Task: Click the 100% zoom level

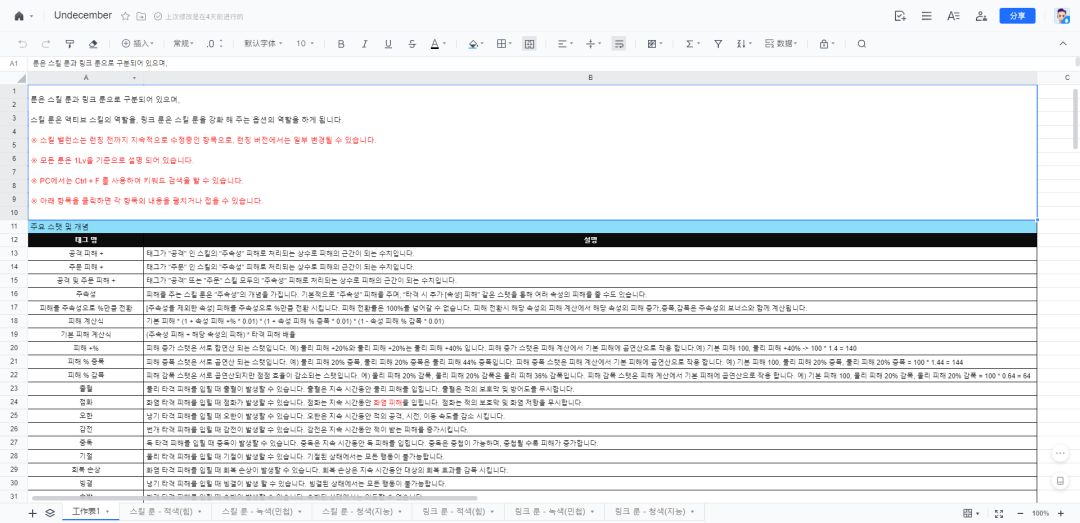Action: (1041, 513)
